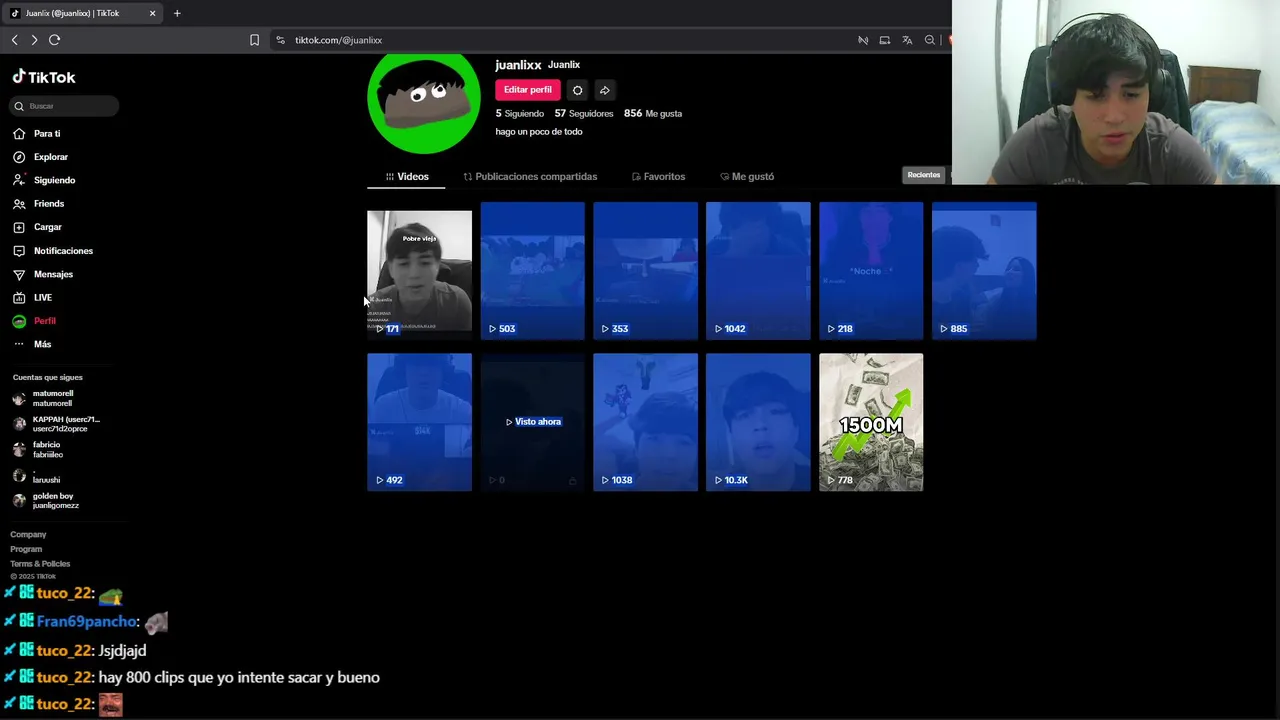Open 57 Seguidores followers list
The width and height of the screenshot is (1280, 720).
(x=584, y=113)
